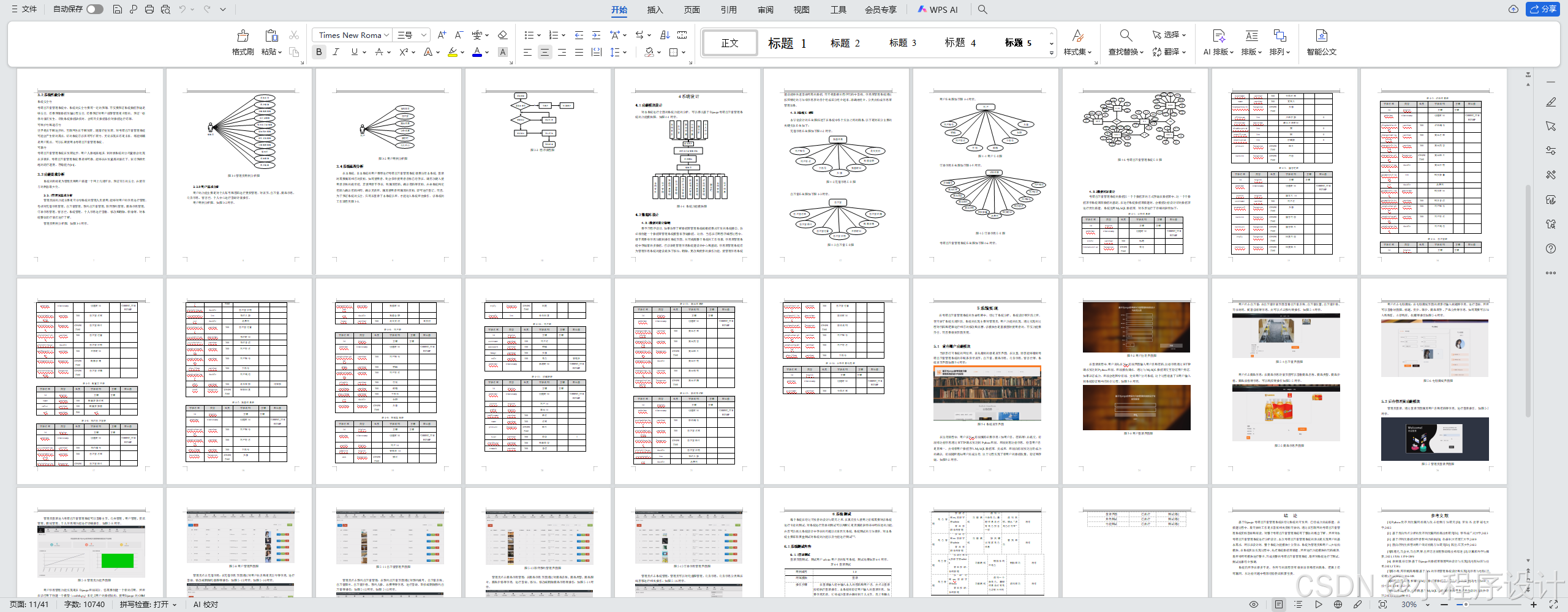The image size is (1568, 612).
Task: Click the undo arrow icon
Action: point(182,9)
